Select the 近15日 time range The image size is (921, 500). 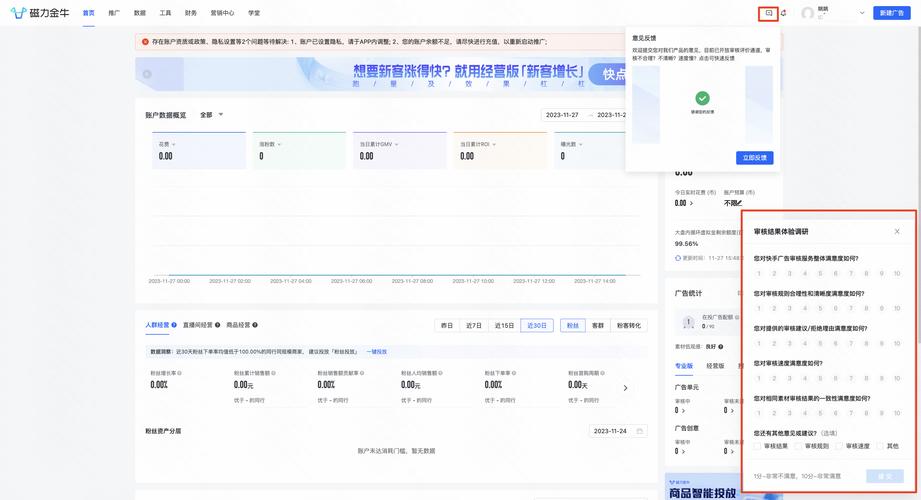(504, 325)
